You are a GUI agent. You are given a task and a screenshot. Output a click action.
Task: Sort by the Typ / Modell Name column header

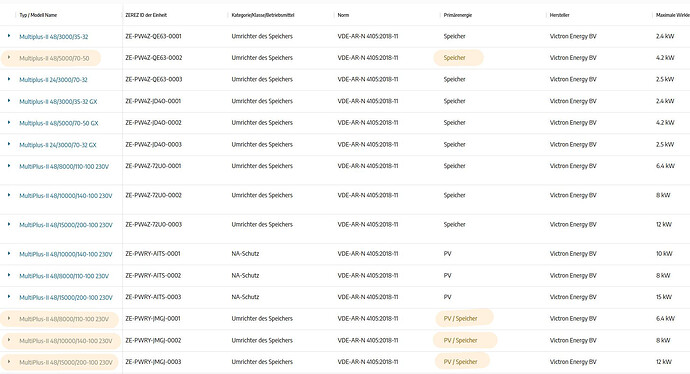(x=38, y=15)
